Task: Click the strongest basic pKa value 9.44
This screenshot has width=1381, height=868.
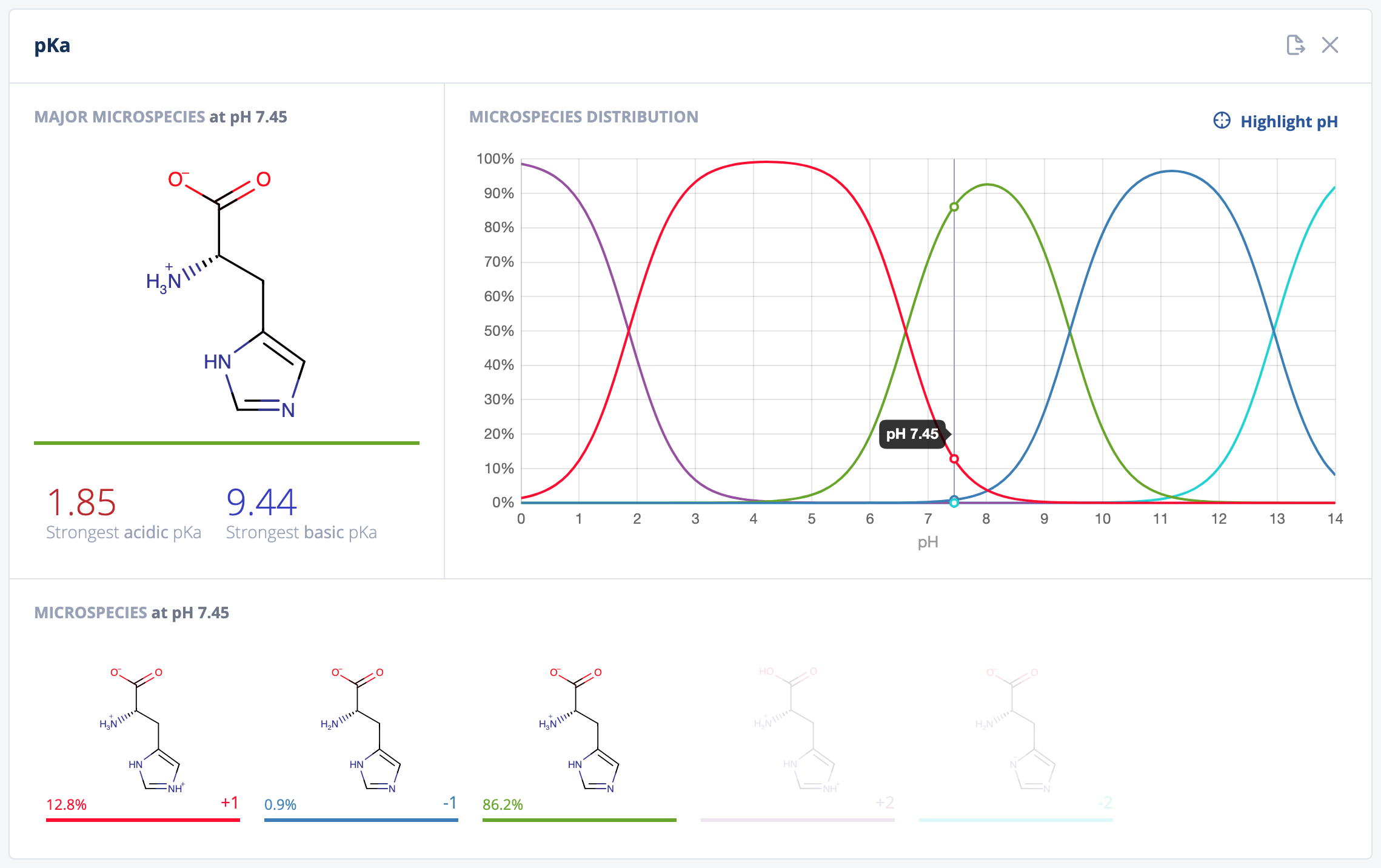Action: (x=261, y=502)
